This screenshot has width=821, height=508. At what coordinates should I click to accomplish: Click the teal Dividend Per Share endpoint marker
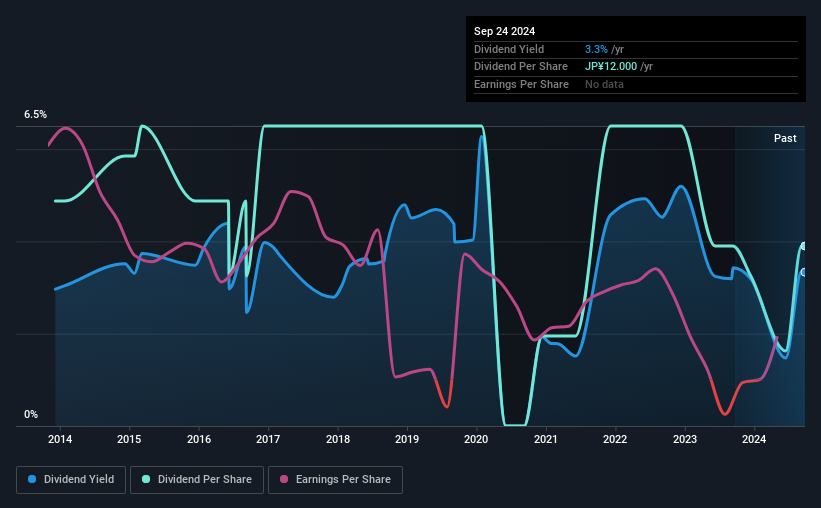coord(804,246)
